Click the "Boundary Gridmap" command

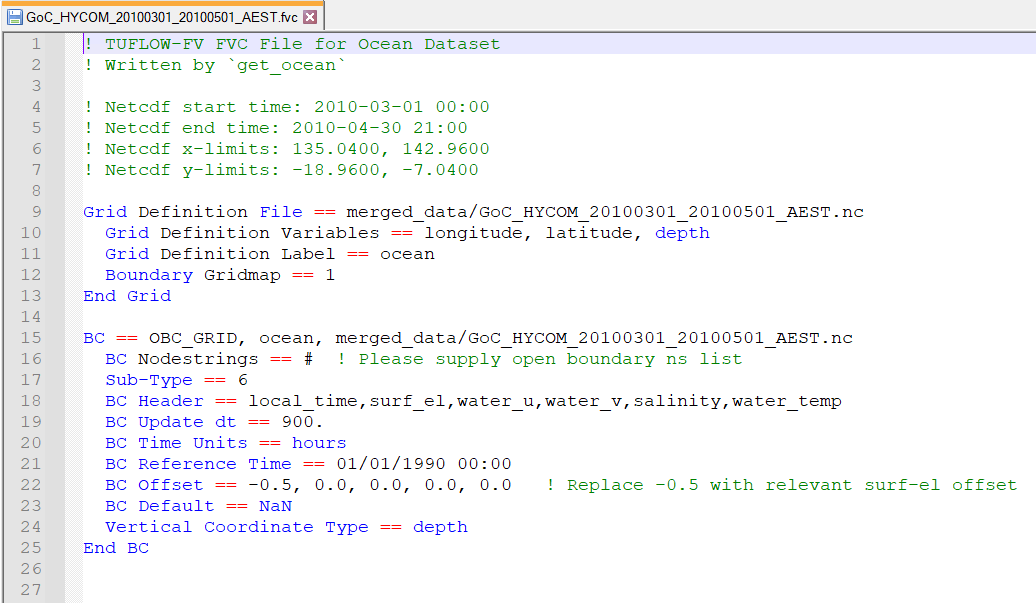tap(193, 275)
